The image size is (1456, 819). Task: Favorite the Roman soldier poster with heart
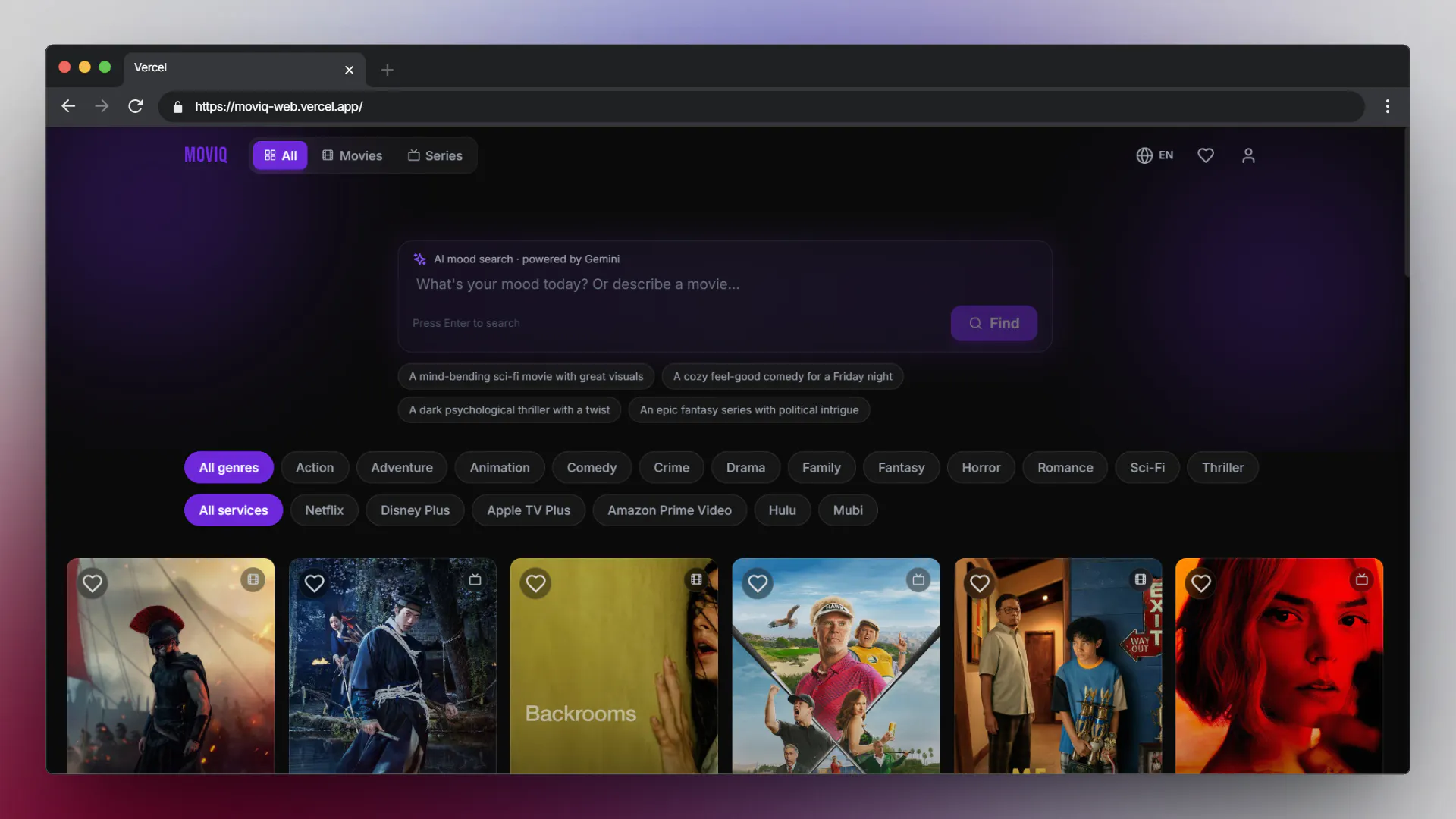tap(93, 583)
